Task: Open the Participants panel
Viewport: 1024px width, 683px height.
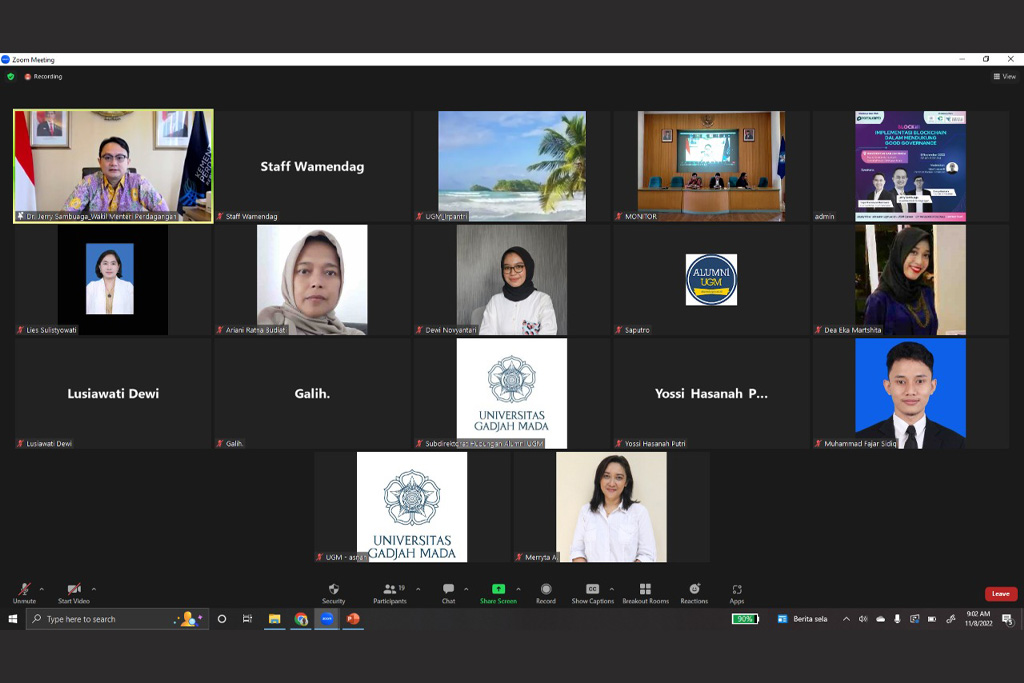Action: 389,590
